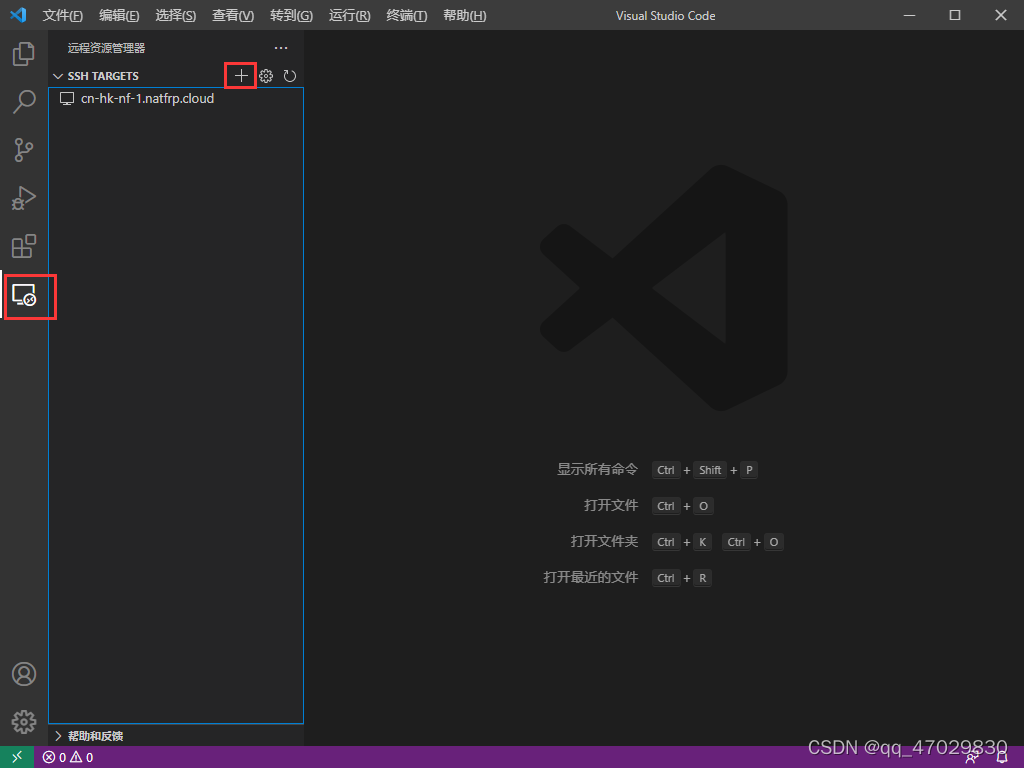Open the 查看(V) menu
This screenshot has width=1024, height=768.
(x=232, y=15)
